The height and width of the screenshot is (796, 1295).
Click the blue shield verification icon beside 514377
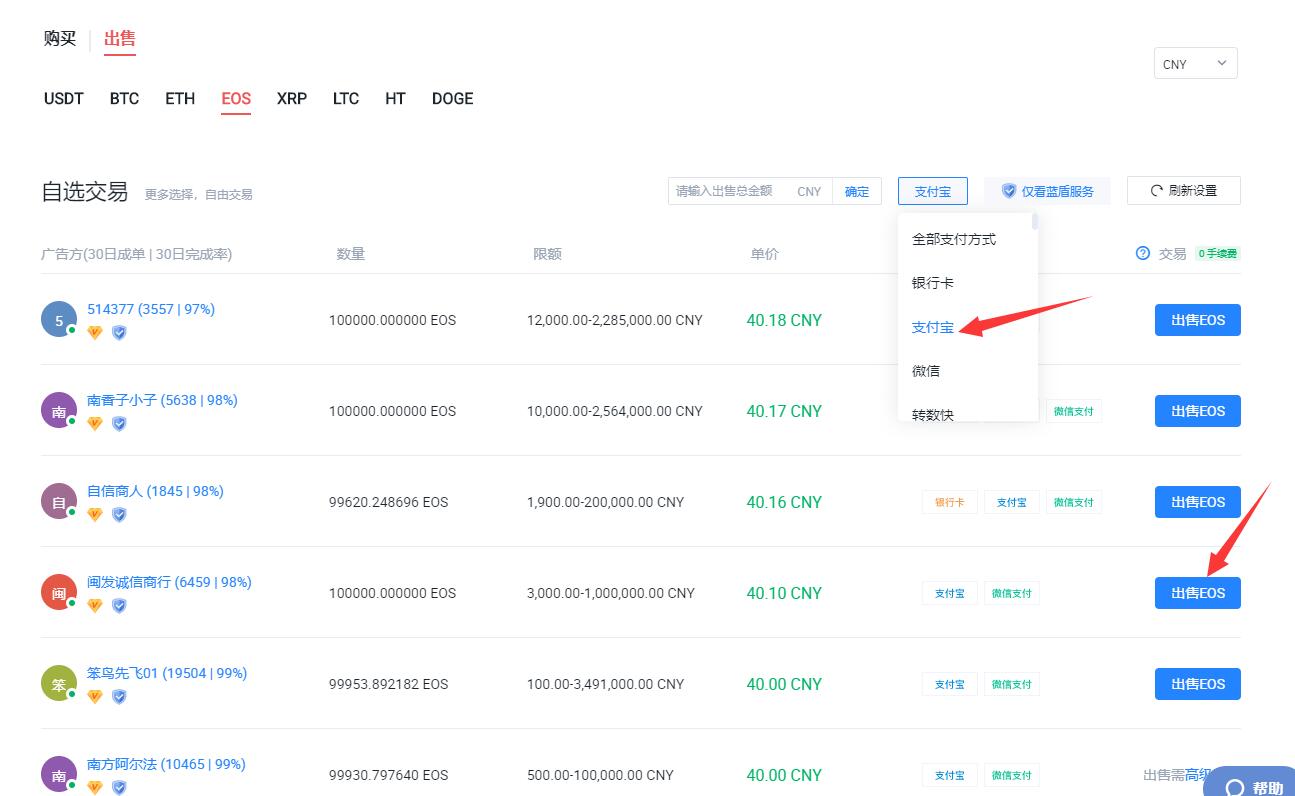[119, 332]
